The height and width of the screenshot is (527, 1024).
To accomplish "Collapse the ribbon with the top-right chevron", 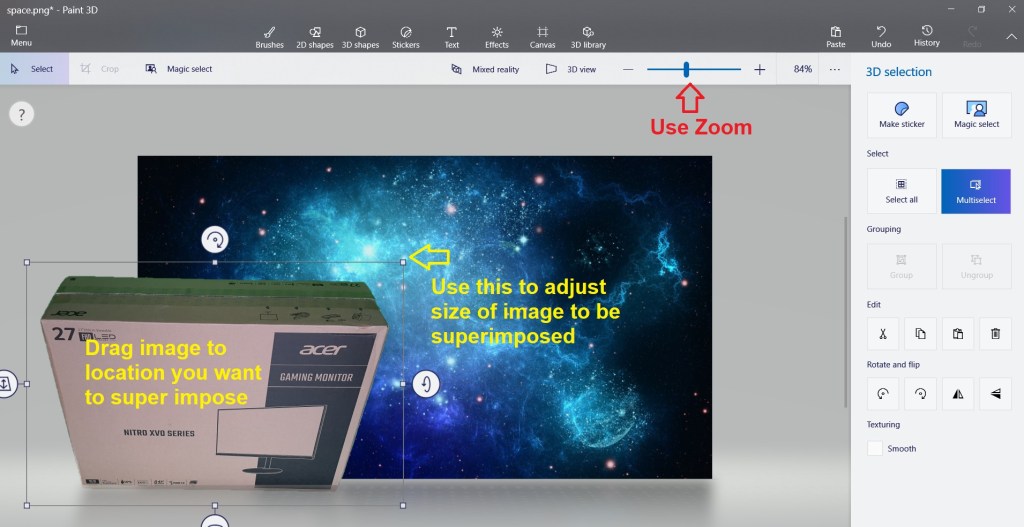I will [x=1010, y=37].
